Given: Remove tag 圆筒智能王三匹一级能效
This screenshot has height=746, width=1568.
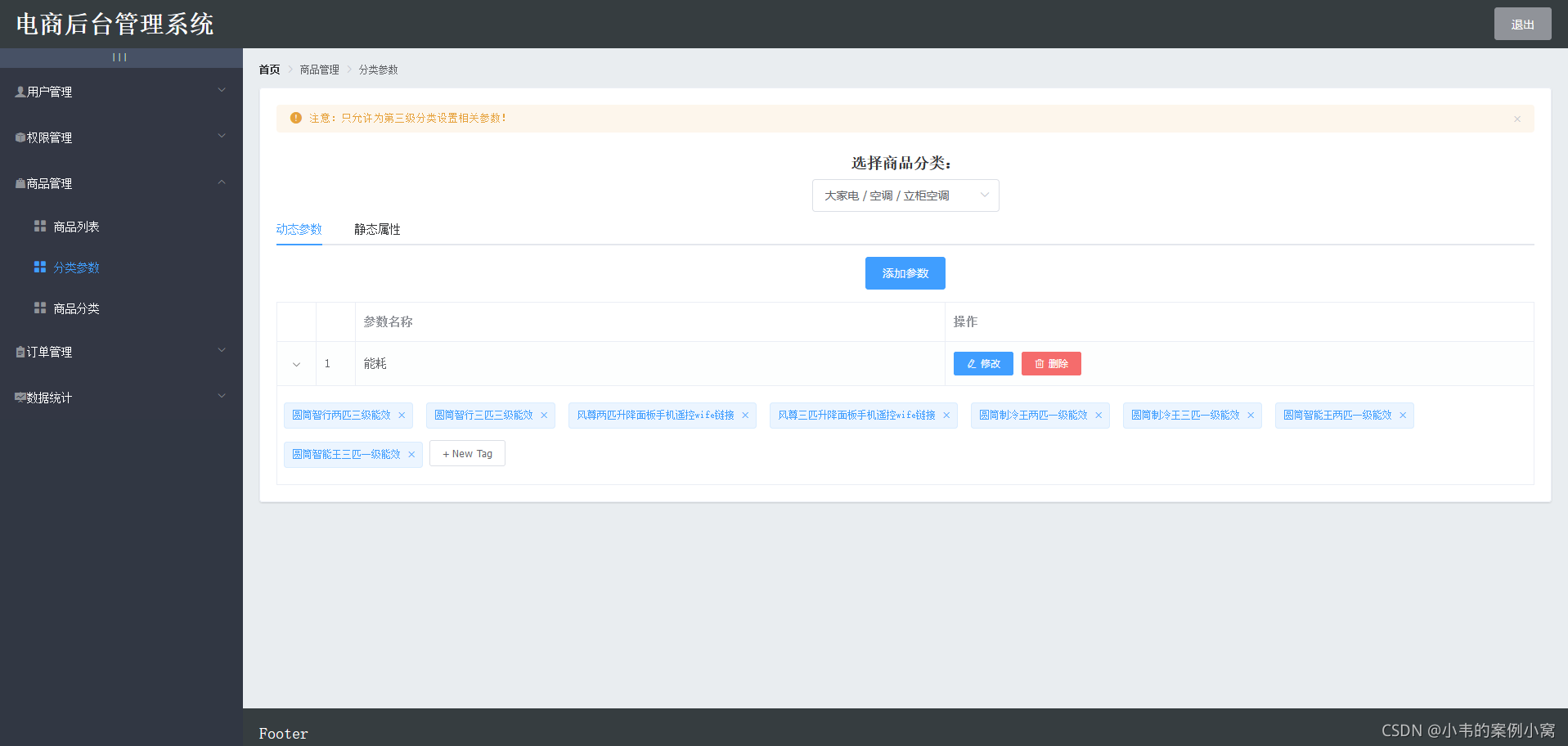Looking at the screenshot, I should 411,455.
